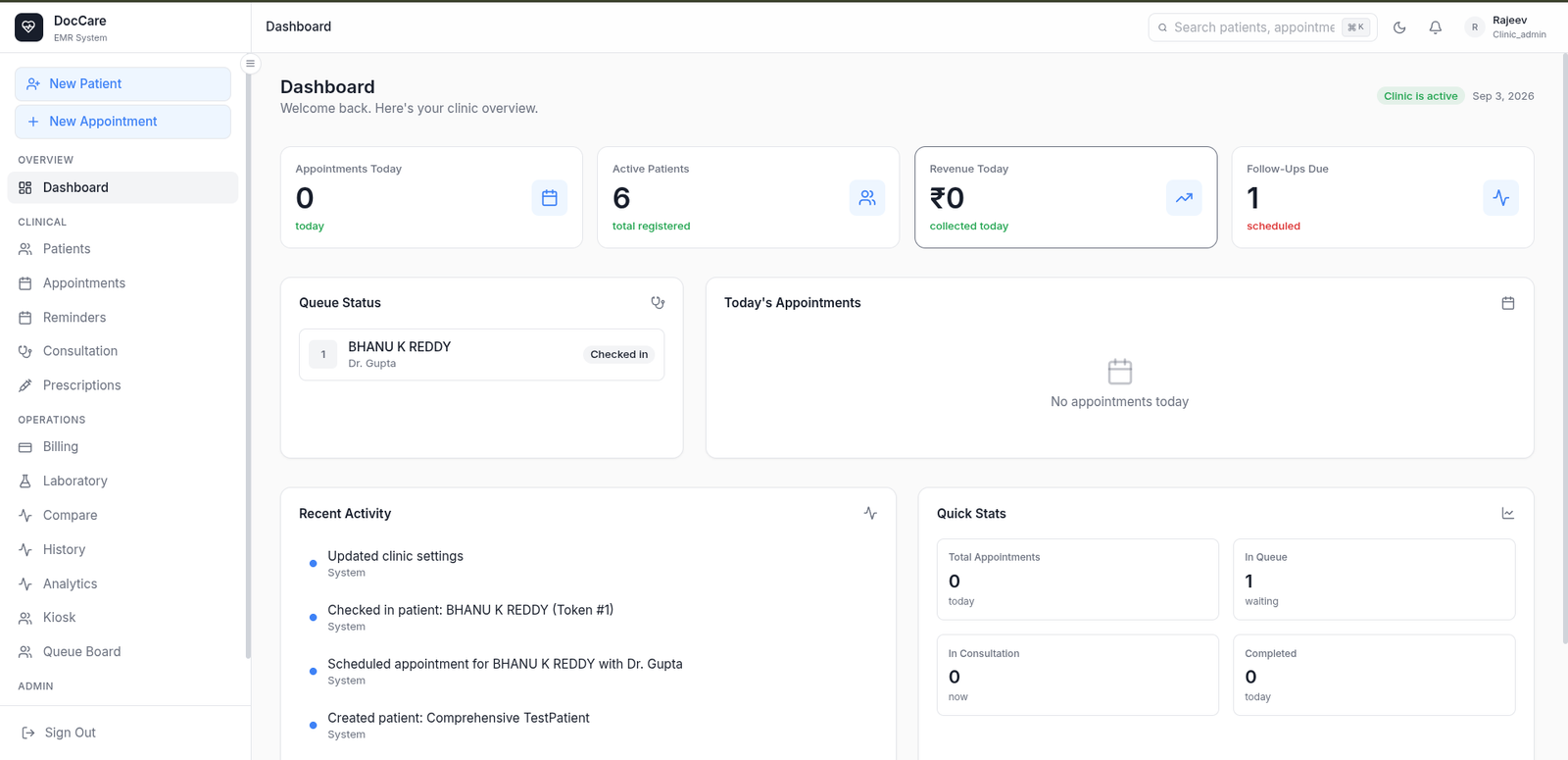Click the Queue Status stethoscope icon
1568x760 pixels.
click(x=658, y=303)
